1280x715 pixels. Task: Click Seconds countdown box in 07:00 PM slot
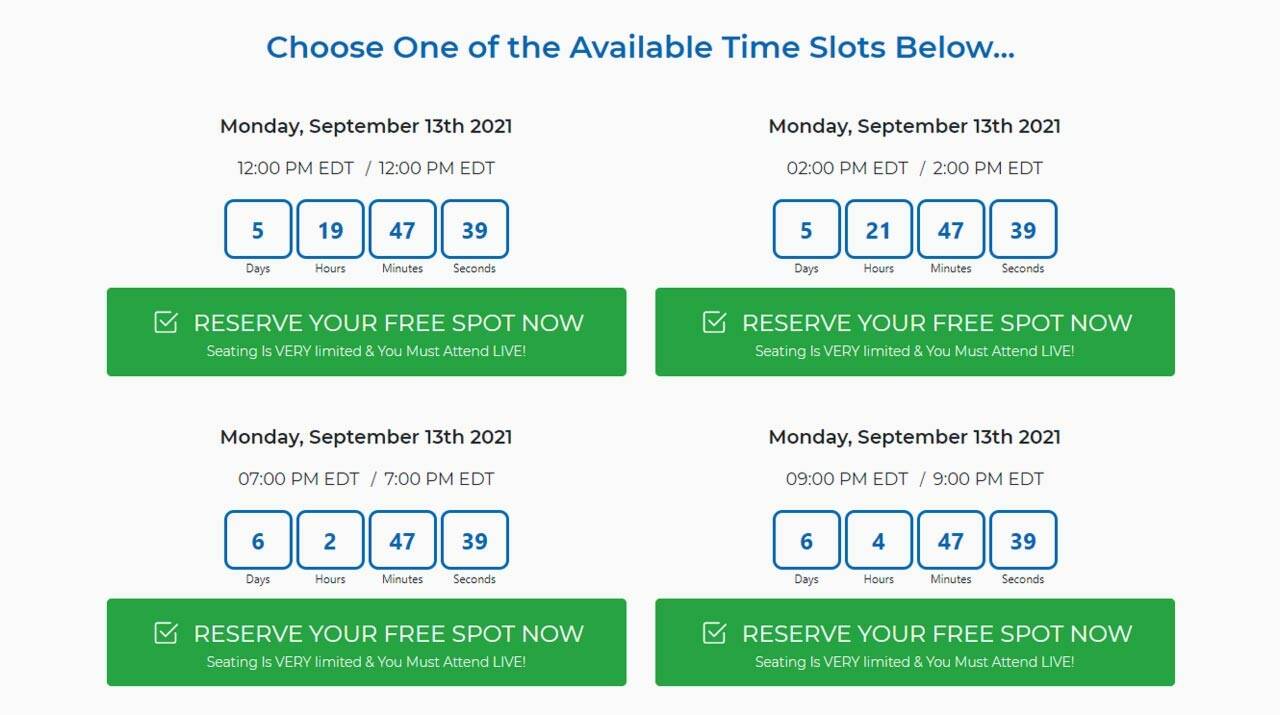pyautogui.click(x=474, y=541)
